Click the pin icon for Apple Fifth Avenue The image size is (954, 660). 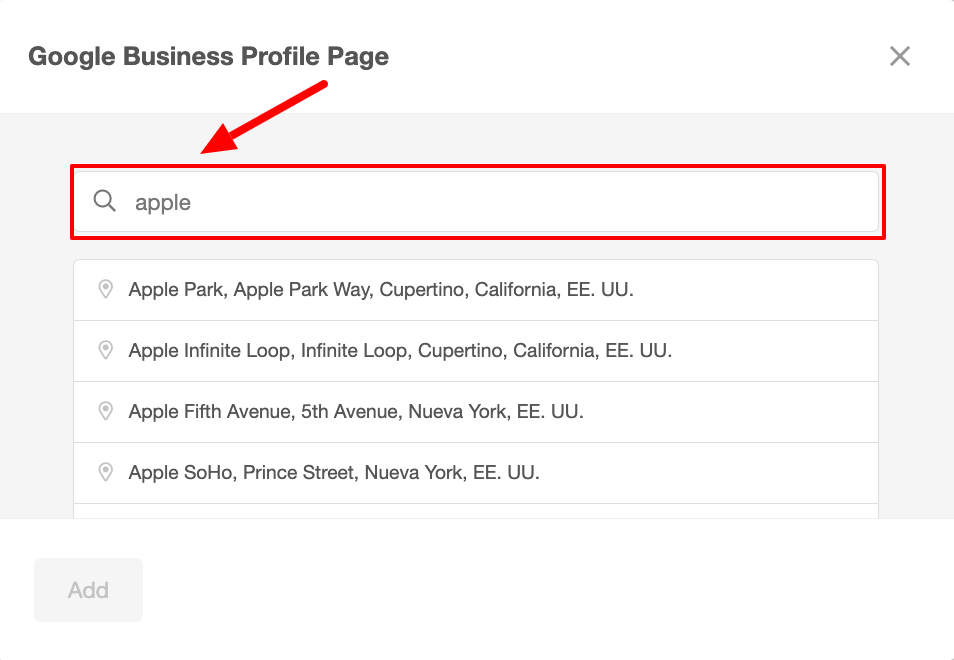(105, 412)
